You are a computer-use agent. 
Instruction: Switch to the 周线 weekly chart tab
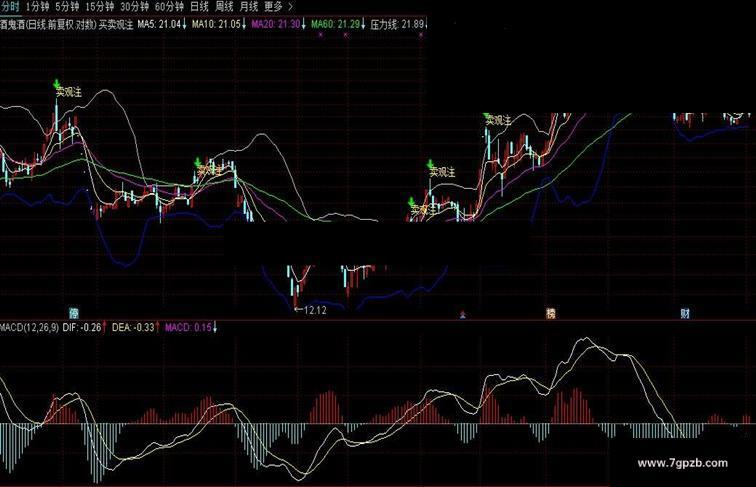[224, 6]
